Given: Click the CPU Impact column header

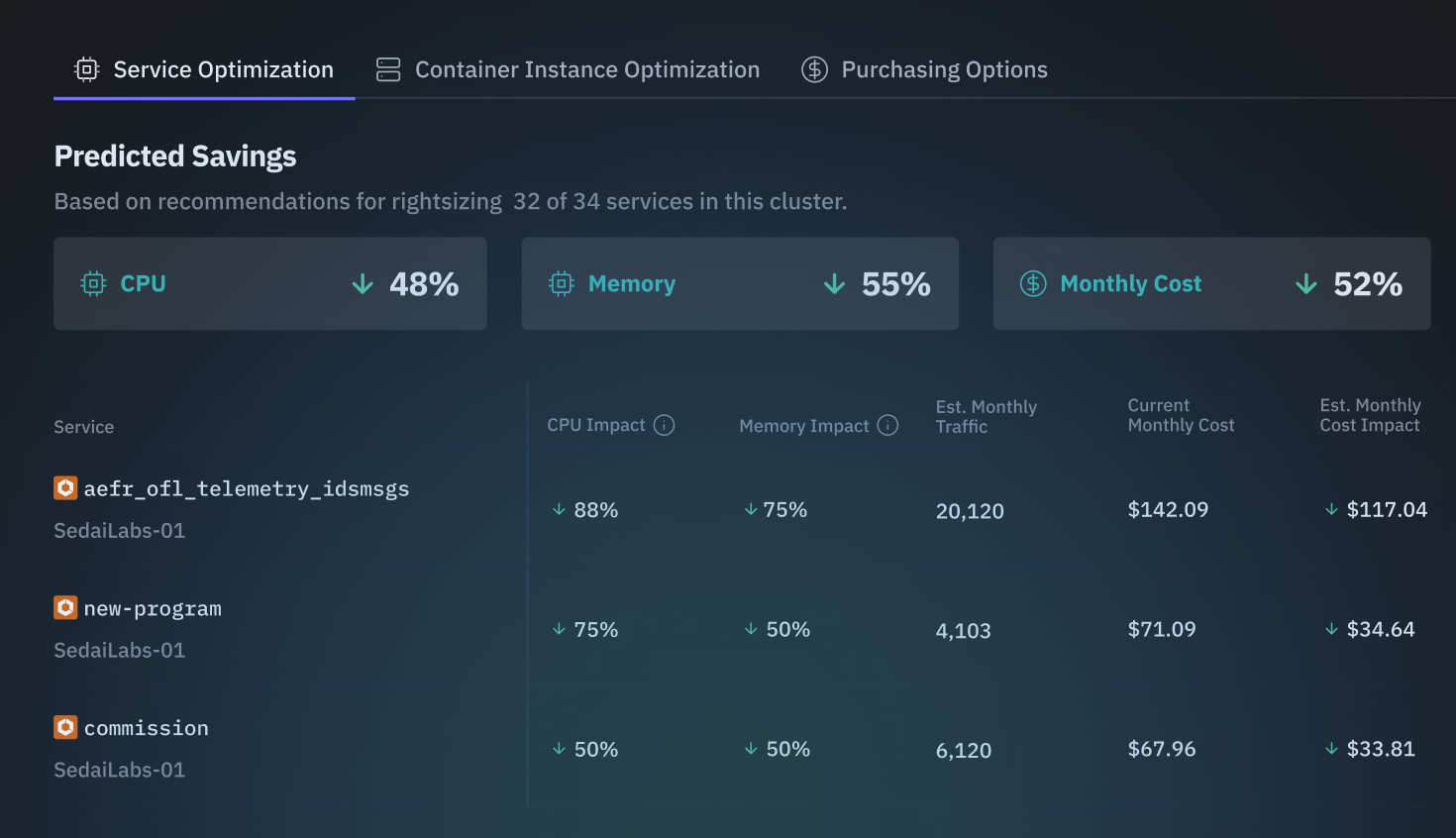Looking at the screenshot, I should (x=596, y=425).
